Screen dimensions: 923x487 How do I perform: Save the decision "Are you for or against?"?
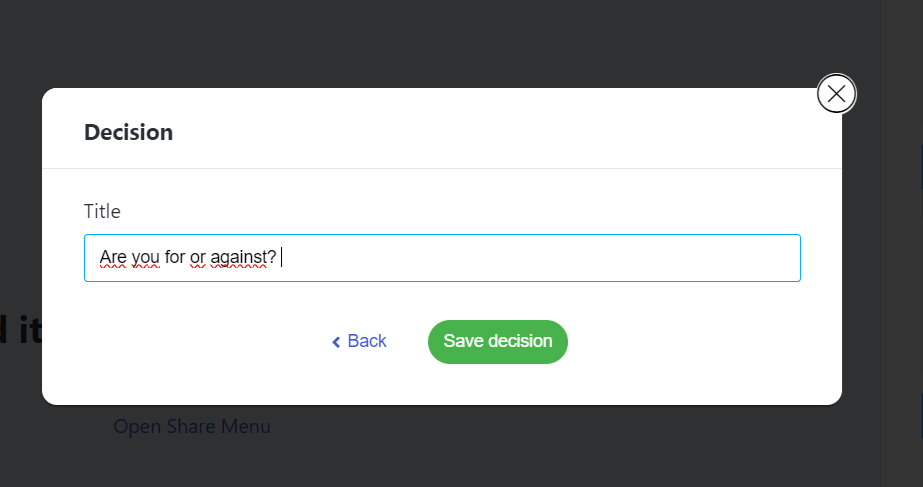tap(497, 341)
